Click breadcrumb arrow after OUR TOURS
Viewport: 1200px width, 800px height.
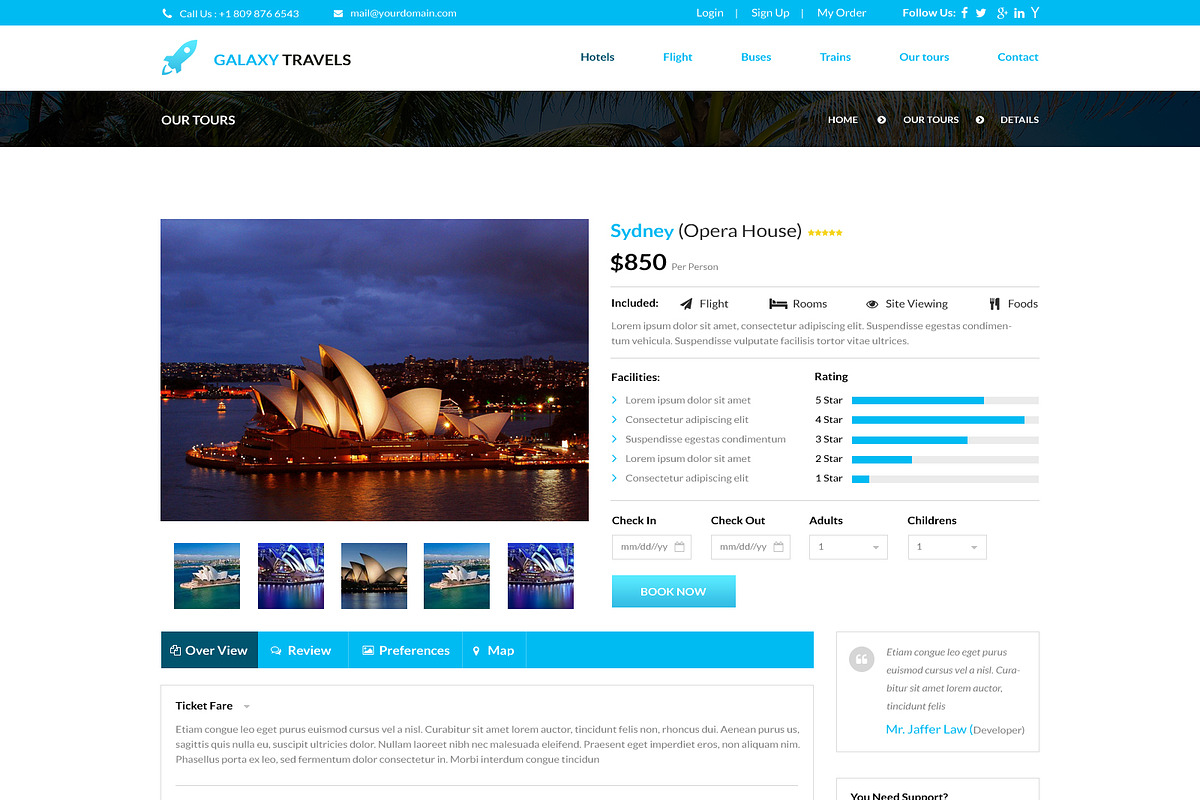[x=980, y=120]
